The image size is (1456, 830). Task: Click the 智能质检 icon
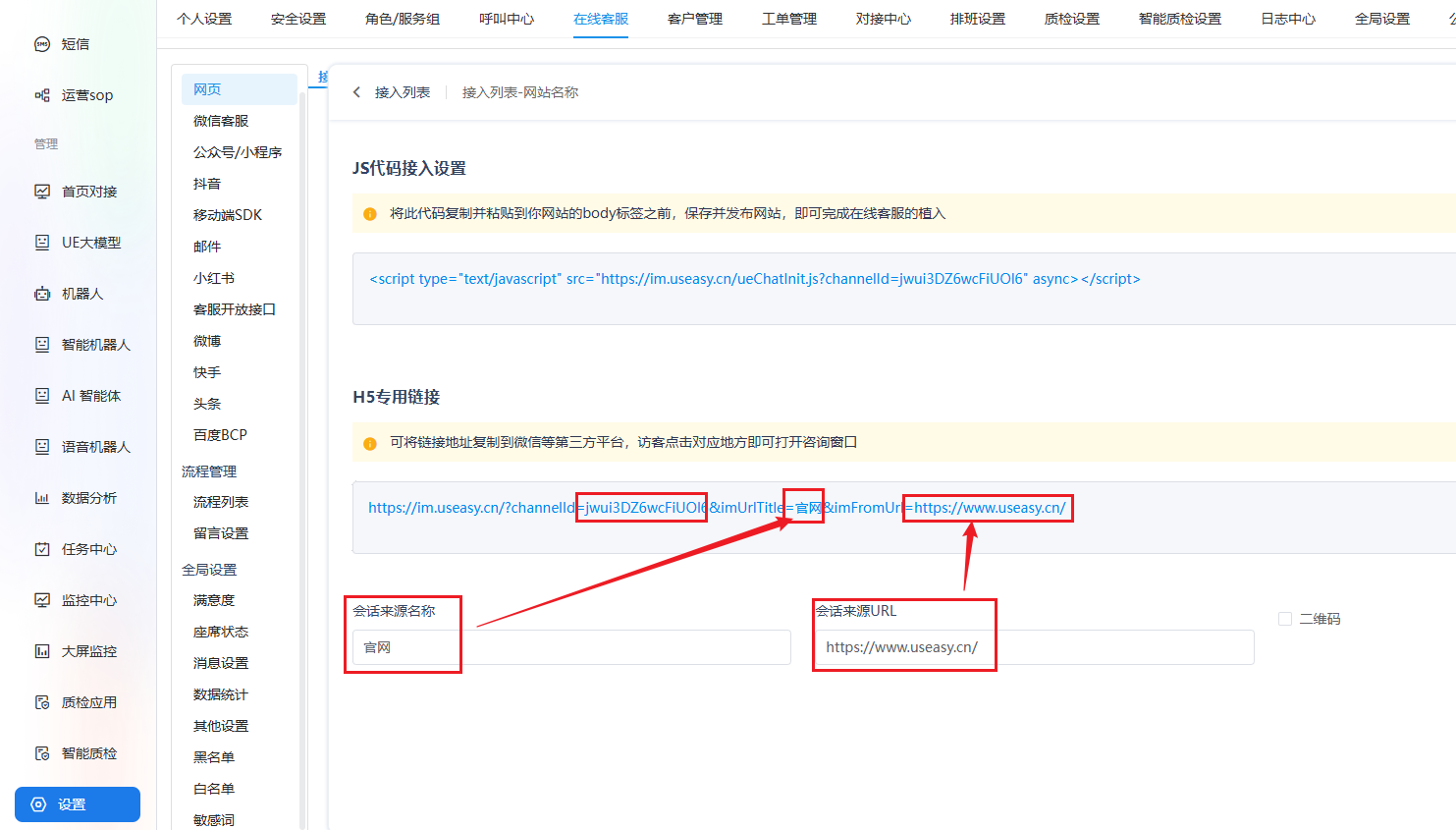click(x=42, y=753)
